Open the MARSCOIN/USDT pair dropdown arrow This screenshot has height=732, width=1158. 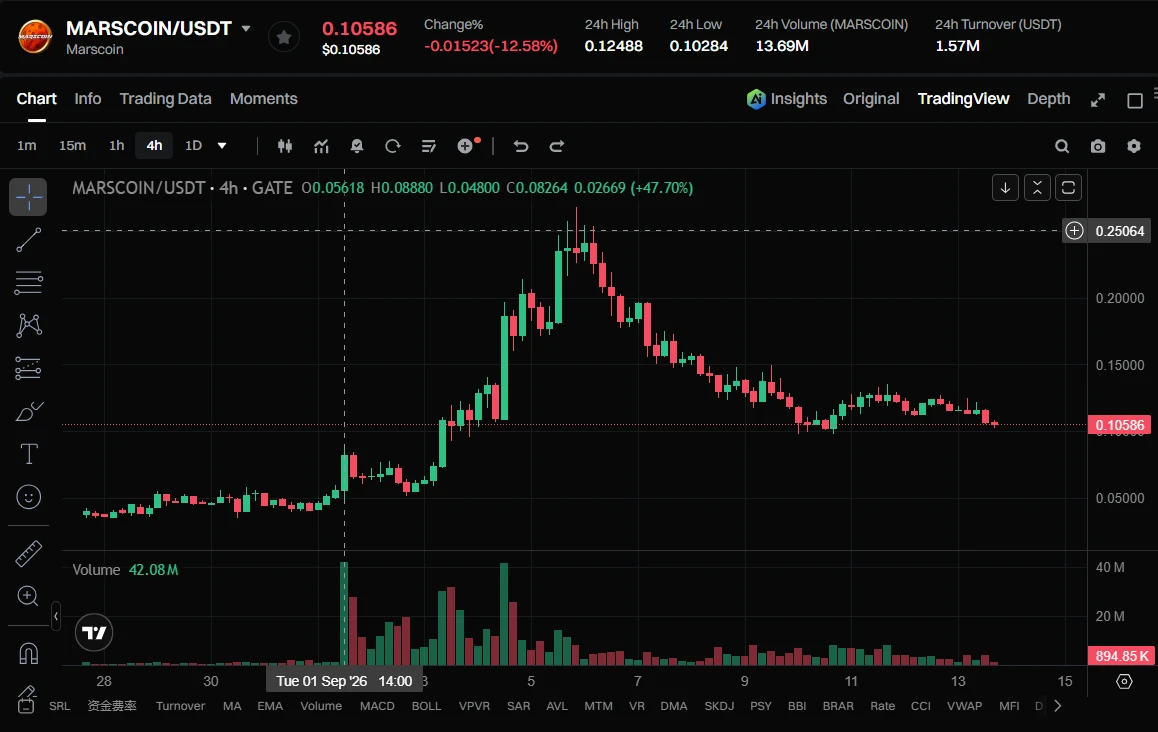246,29
